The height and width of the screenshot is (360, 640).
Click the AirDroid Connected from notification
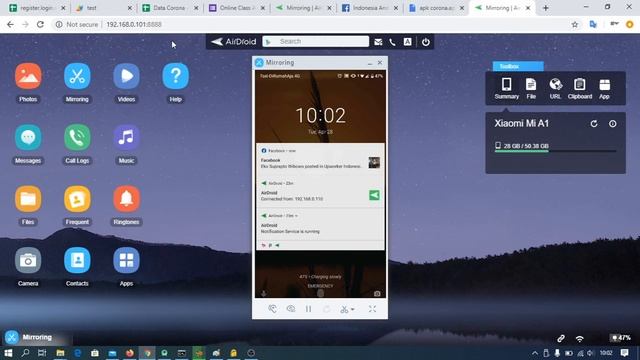(x=320, y=191)
